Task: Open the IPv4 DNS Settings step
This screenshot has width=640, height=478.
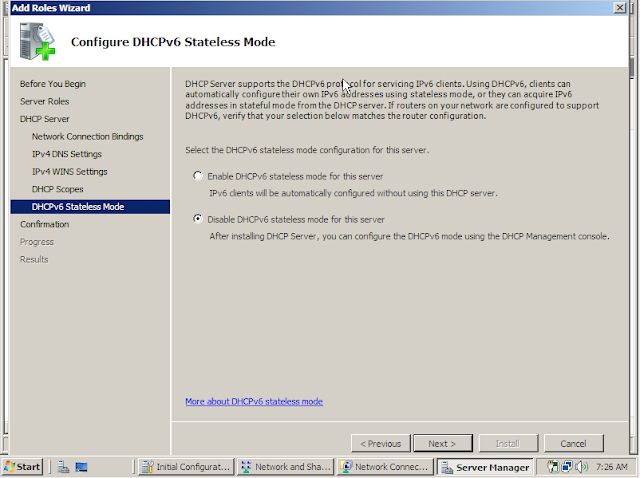Action: click(x=67, y=154)
